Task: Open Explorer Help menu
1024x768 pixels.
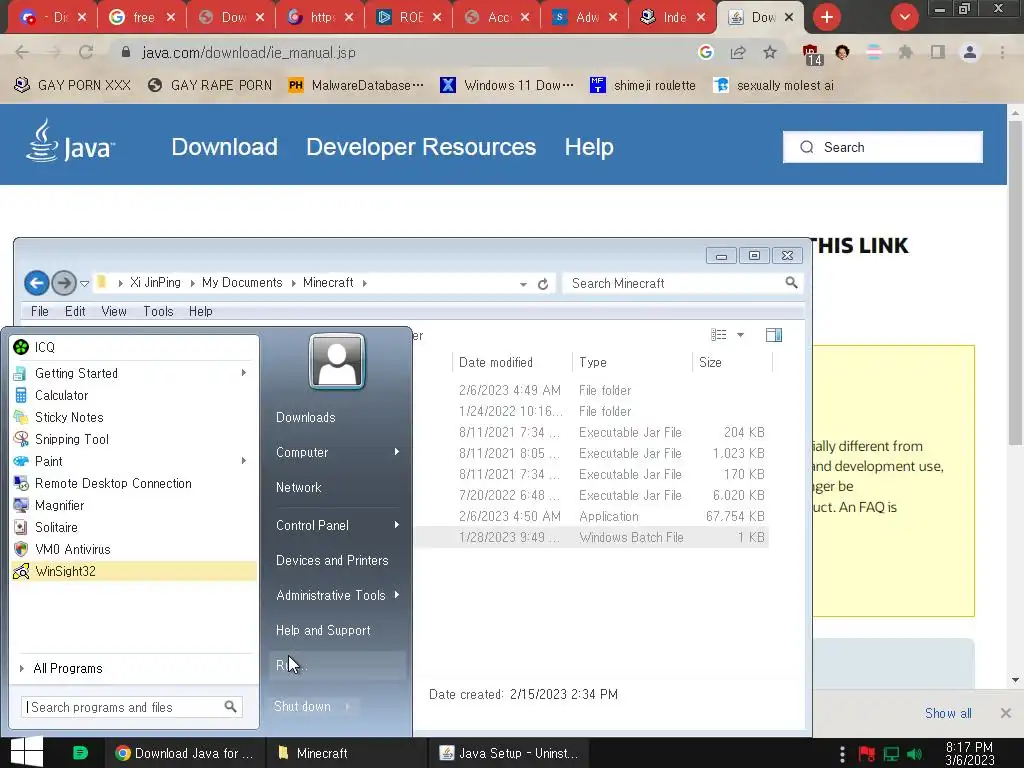Action: tap(200, 312)
